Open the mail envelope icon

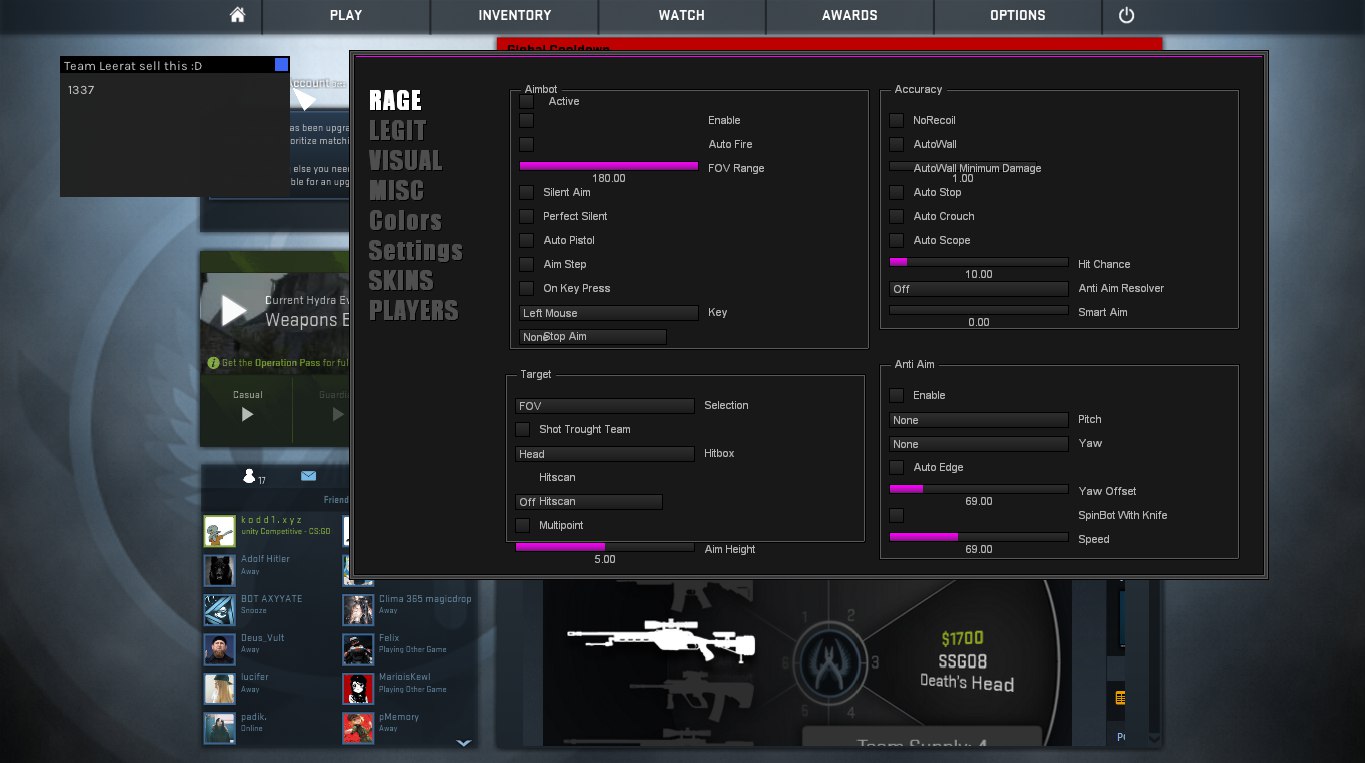[x=308, y=476]
